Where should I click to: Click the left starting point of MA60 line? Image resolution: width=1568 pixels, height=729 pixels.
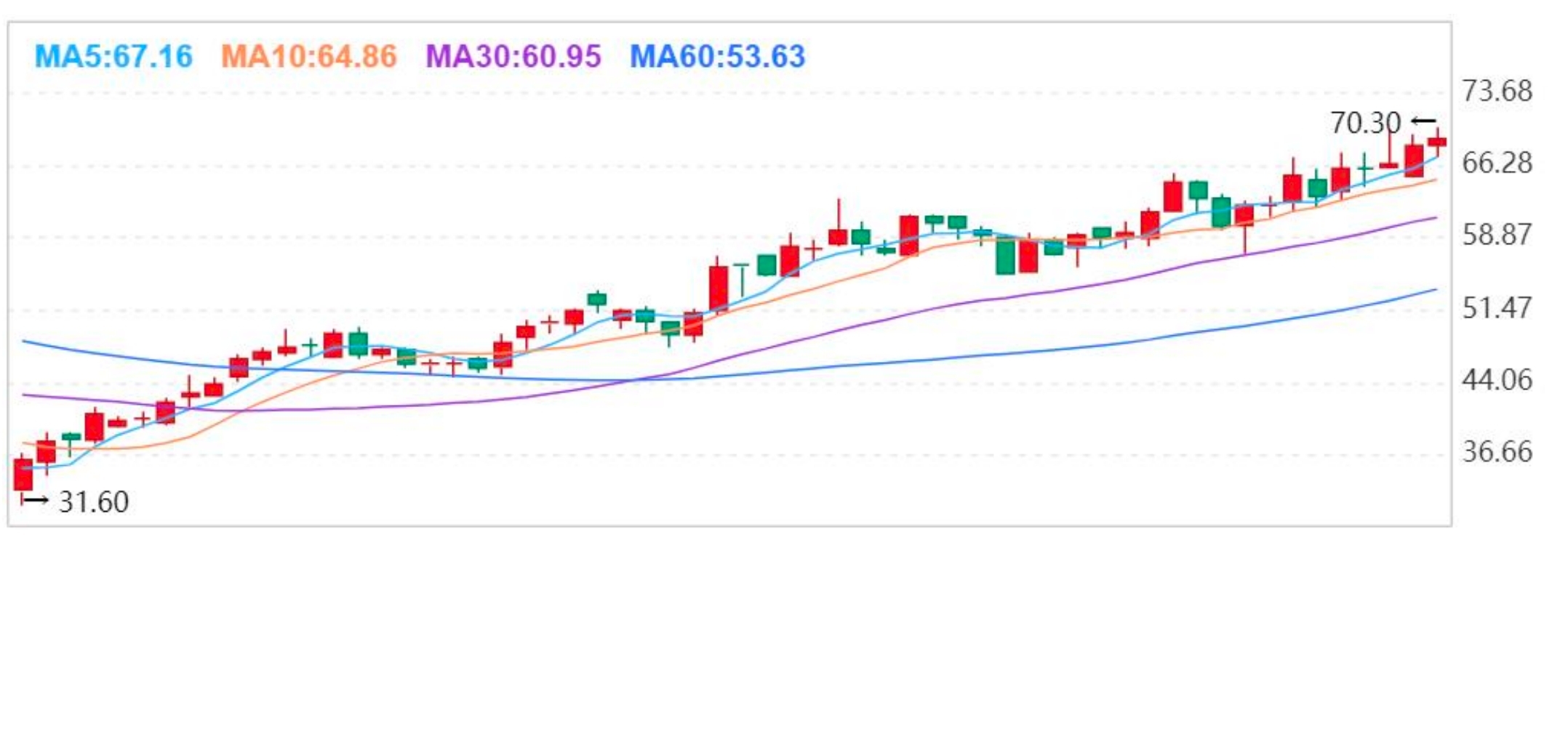click(x=24, y=340)
